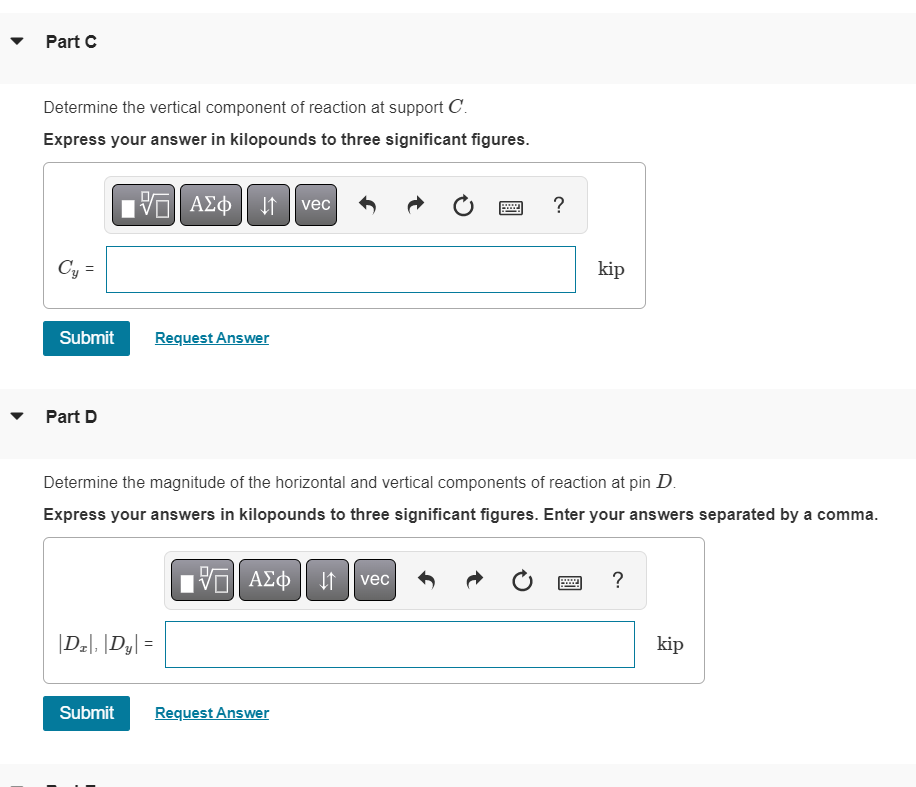Collapse the Part C section
Viewport: 916px width, 787px height.
17,41
